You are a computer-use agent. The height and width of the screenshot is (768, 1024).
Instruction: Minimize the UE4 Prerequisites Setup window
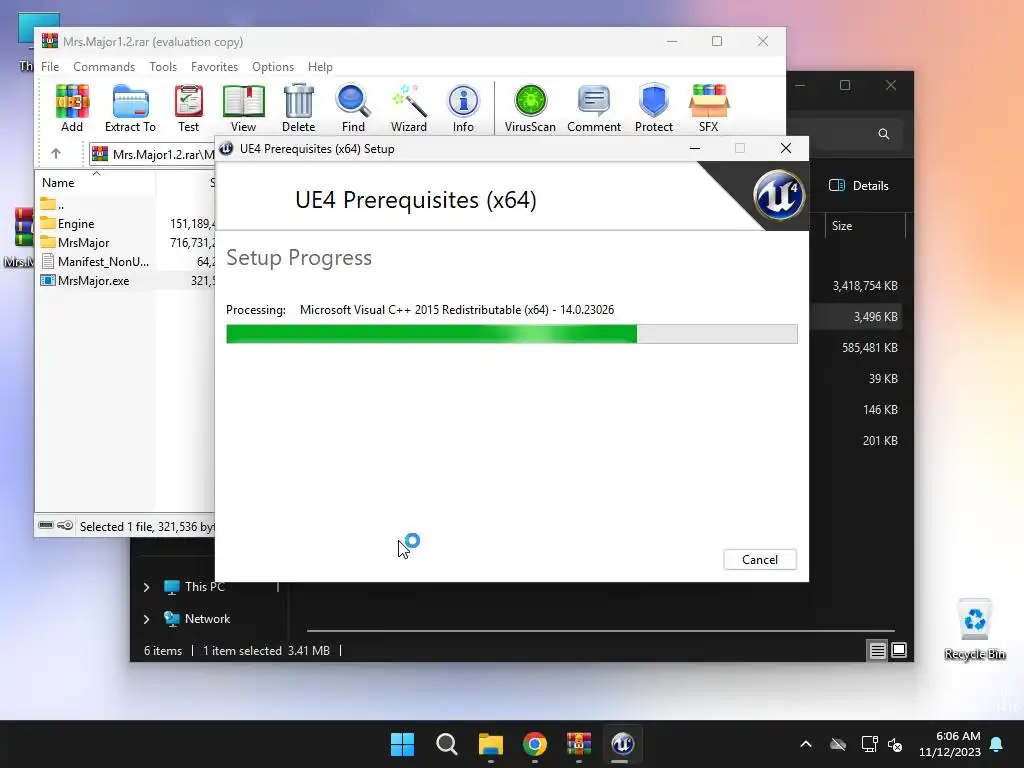click(x=695, y=148)
